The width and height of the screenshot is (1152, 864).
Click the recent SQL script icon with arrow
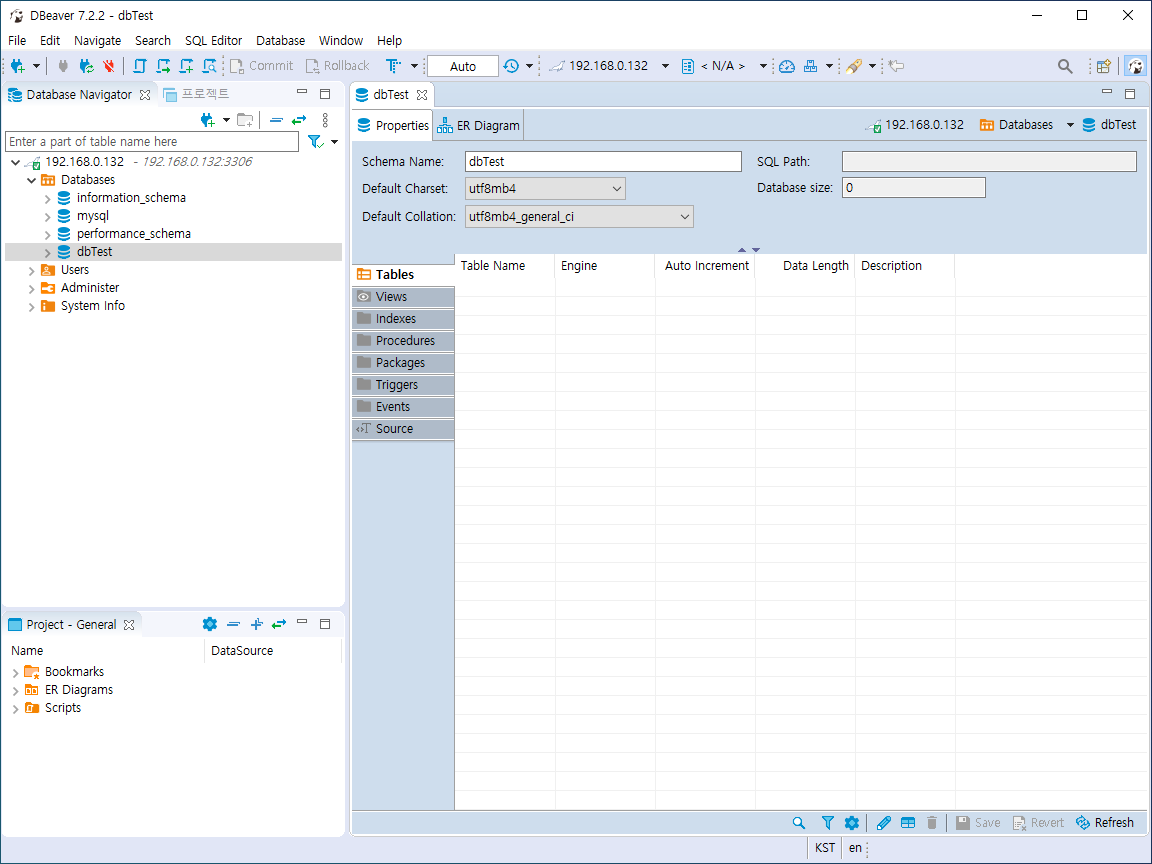163,66
